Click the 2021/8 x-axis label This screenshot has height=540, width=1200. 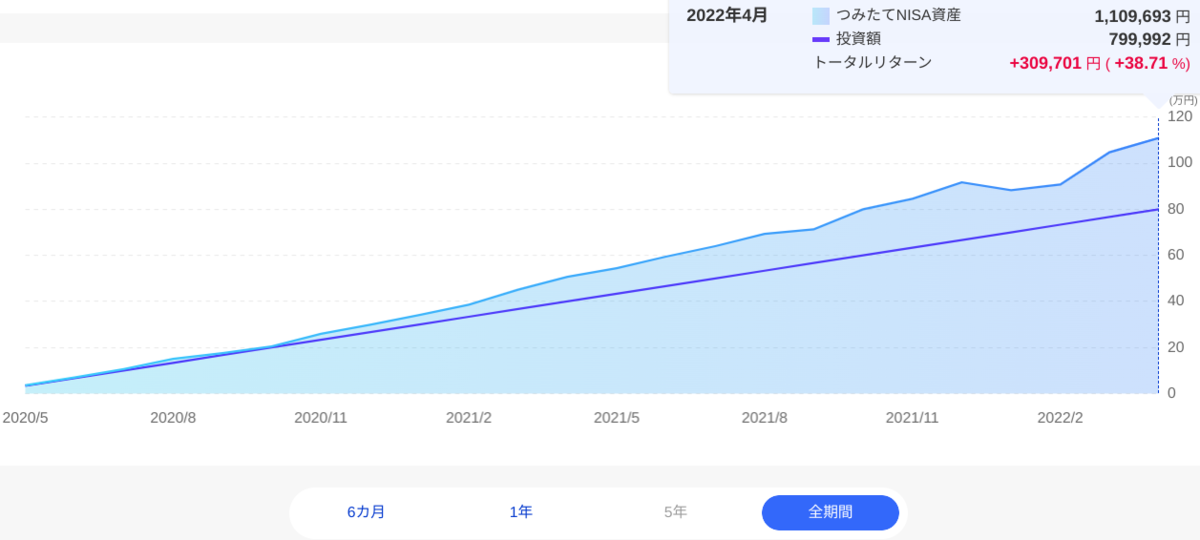(764, 417)
